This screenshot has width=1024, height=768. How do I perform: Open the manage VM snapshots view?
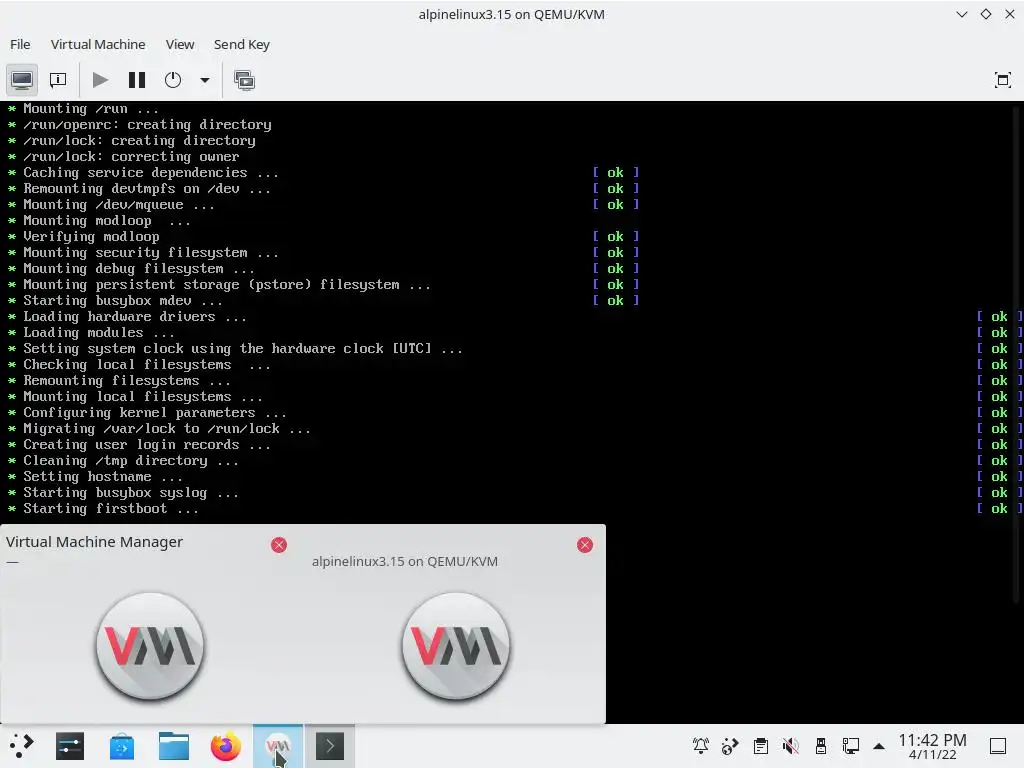coord(244,80)
